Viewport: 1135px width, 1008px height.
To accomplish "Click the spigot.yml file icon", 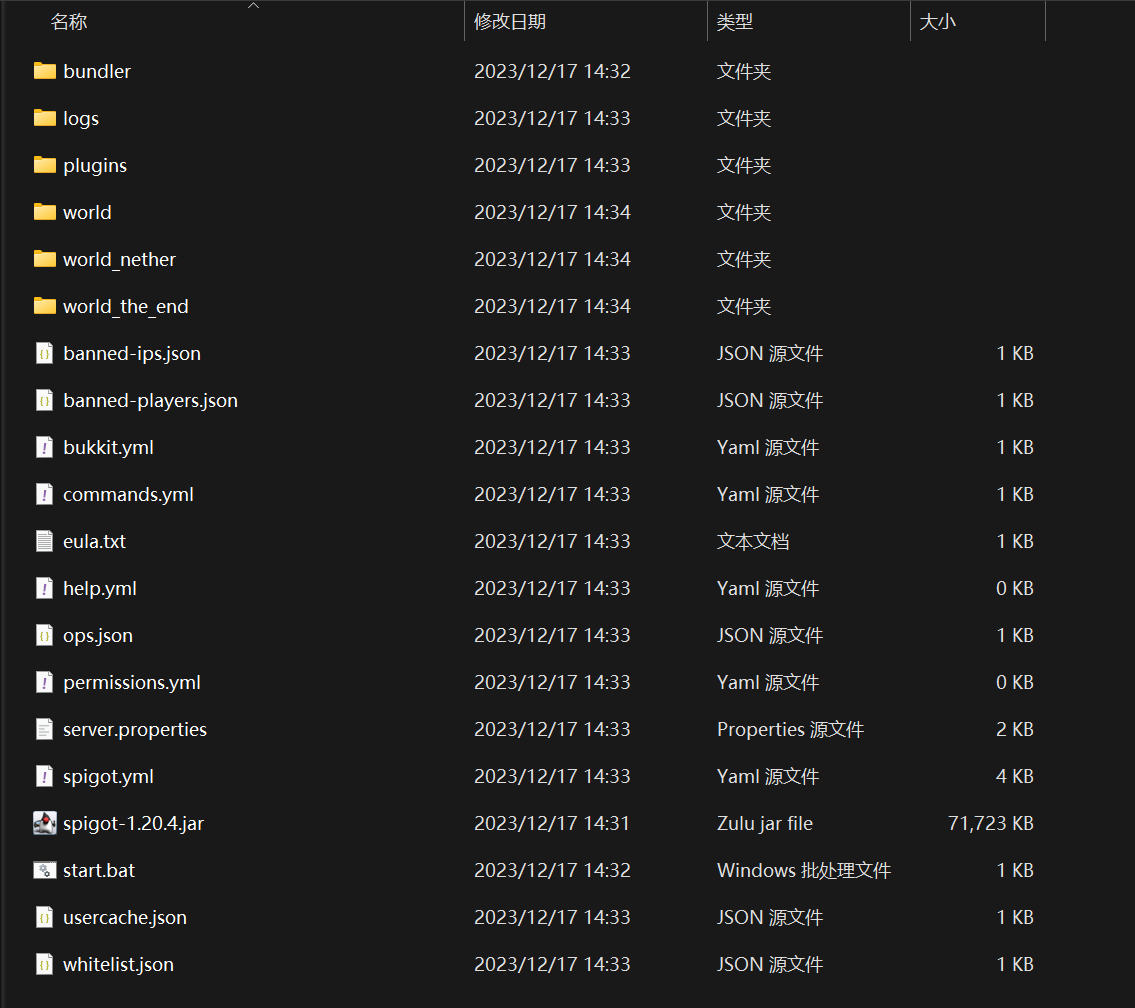I will coord(45,776).
